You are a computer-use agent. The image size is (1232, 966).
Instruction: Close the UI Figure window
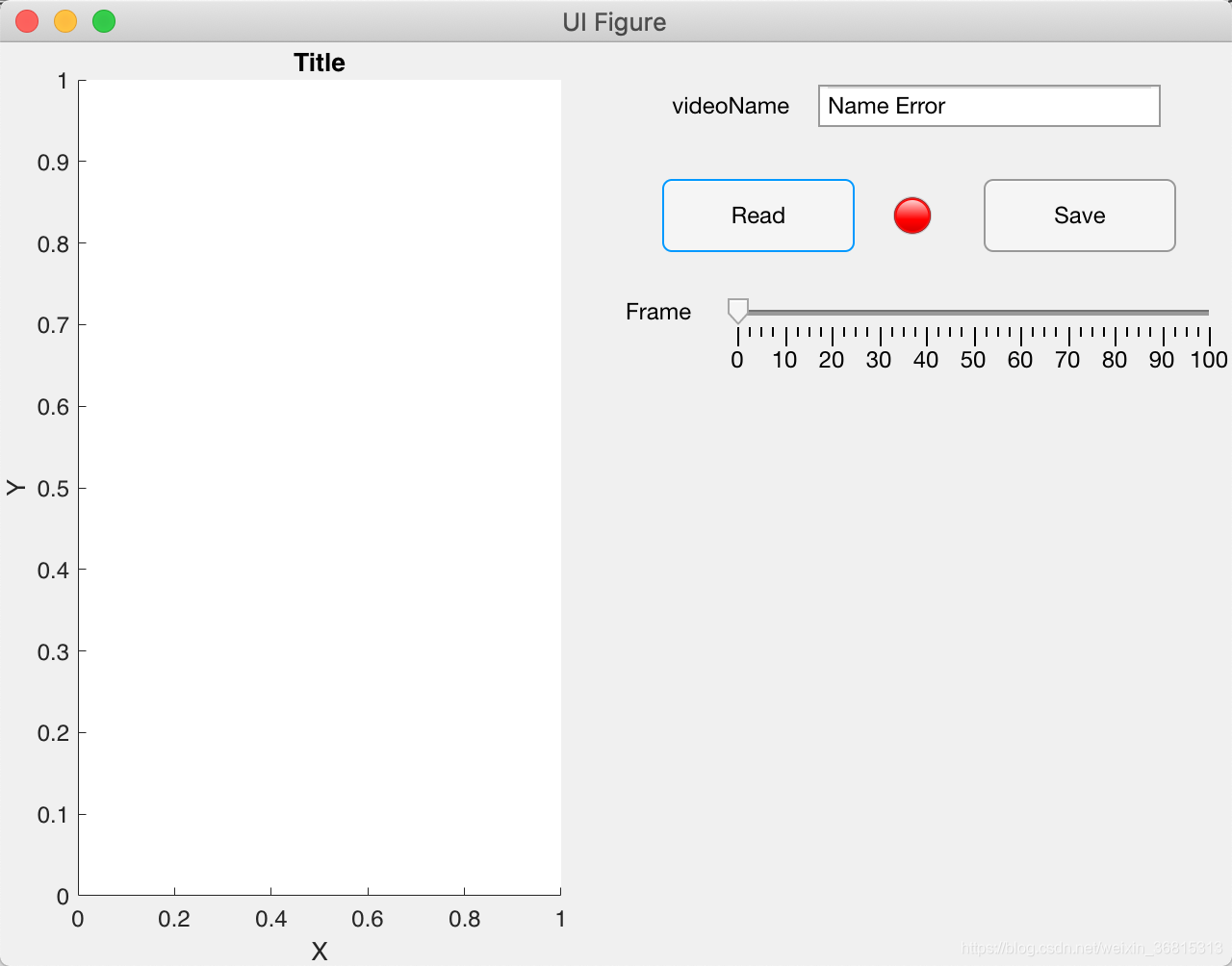27,21
